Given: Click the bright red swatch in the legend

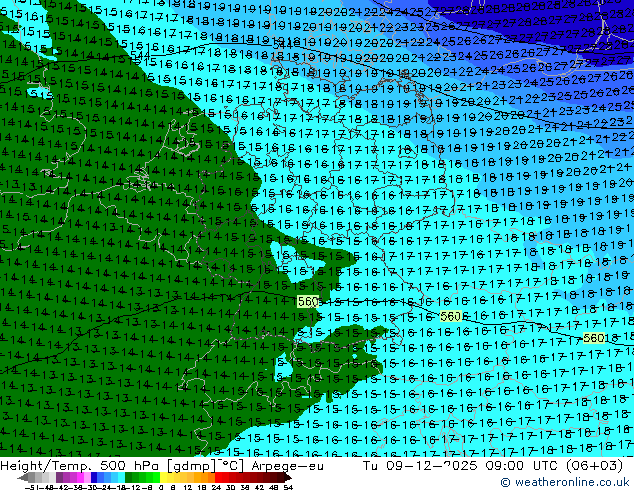Looking at the screenshot, I should coord(218,478).
